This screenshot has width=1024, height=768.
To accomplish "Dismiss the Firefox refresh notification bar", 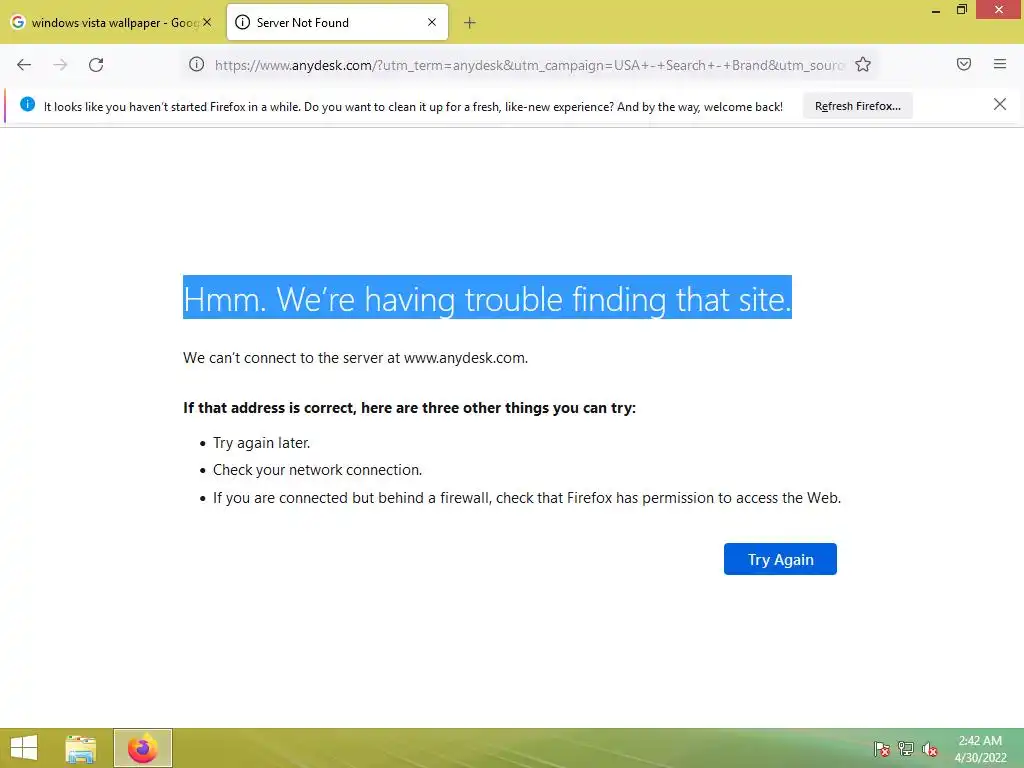I will pos(1000,104).
